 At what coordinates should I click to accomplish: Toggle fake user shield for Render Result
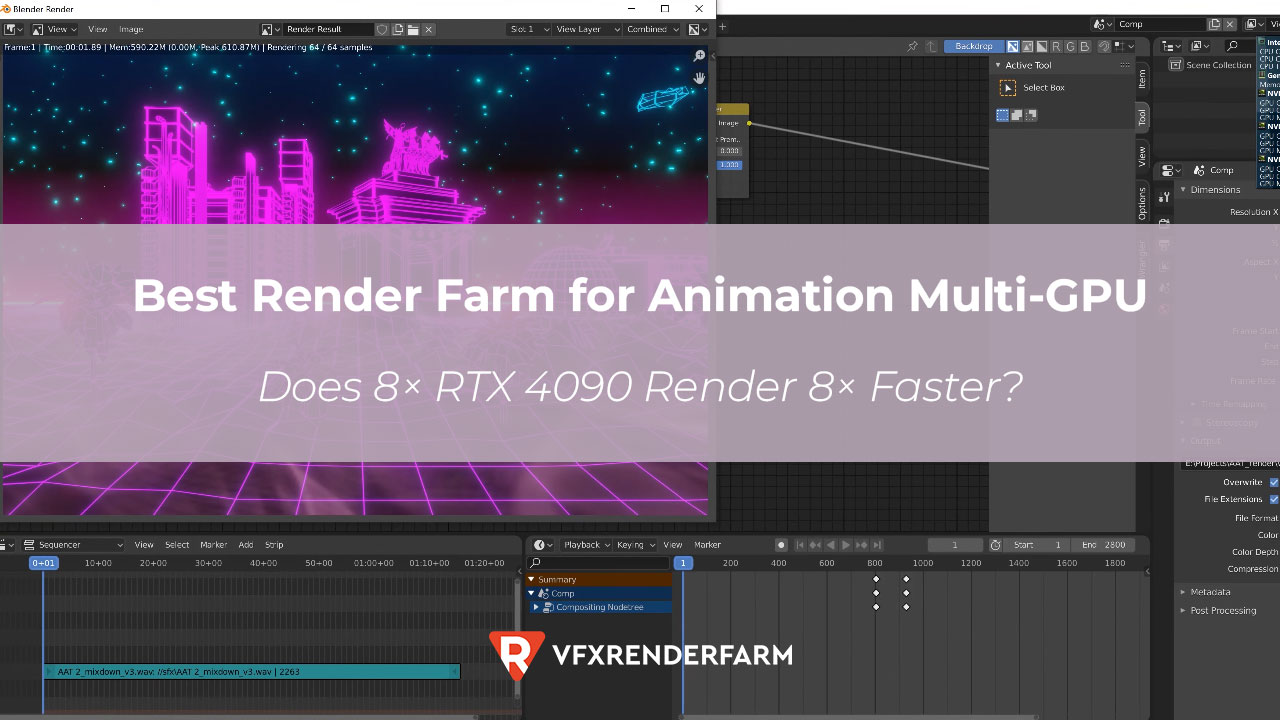coord(382,30)
